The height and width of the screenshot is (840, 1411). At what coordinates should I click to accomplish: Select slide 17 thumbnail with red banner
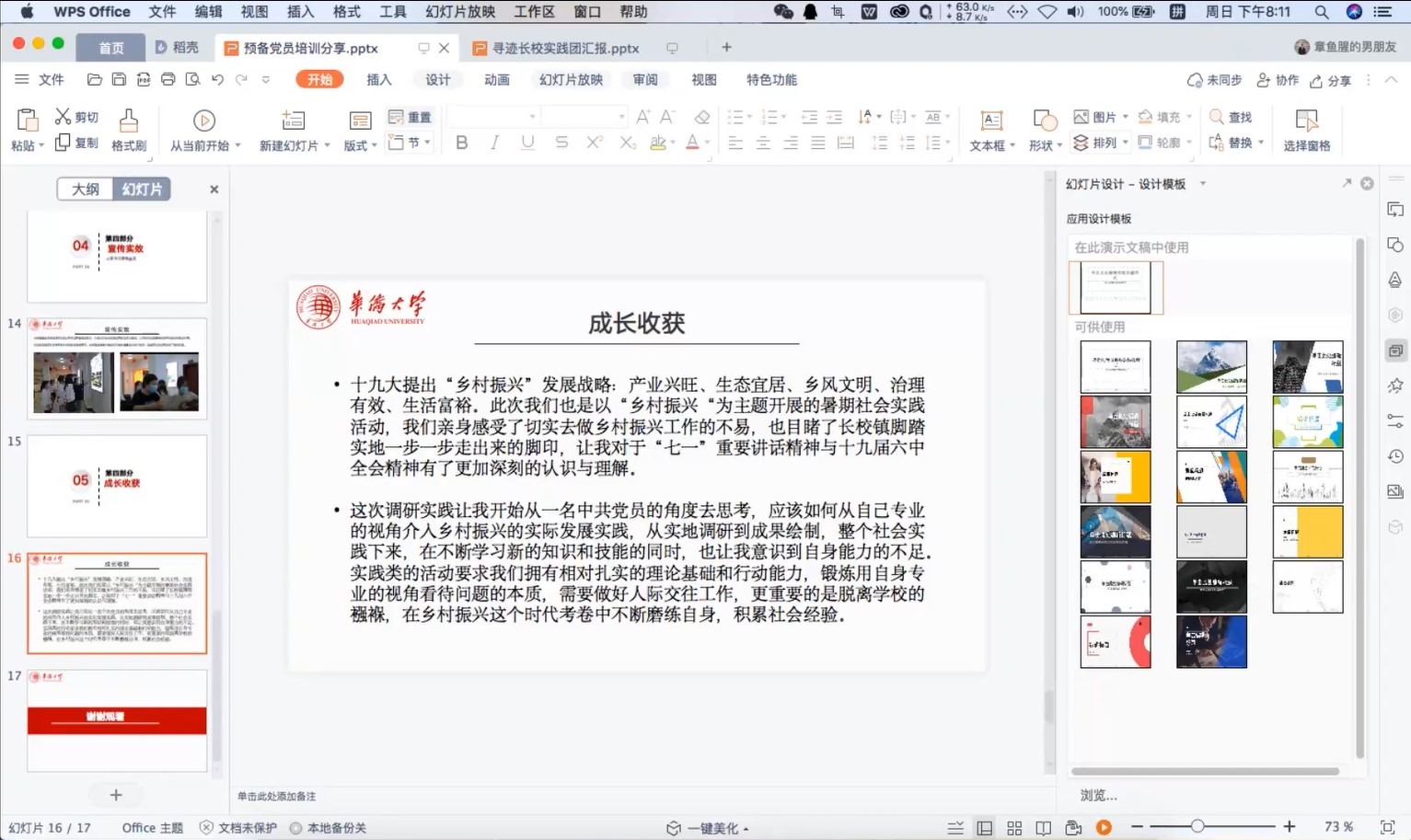(117, 719)
